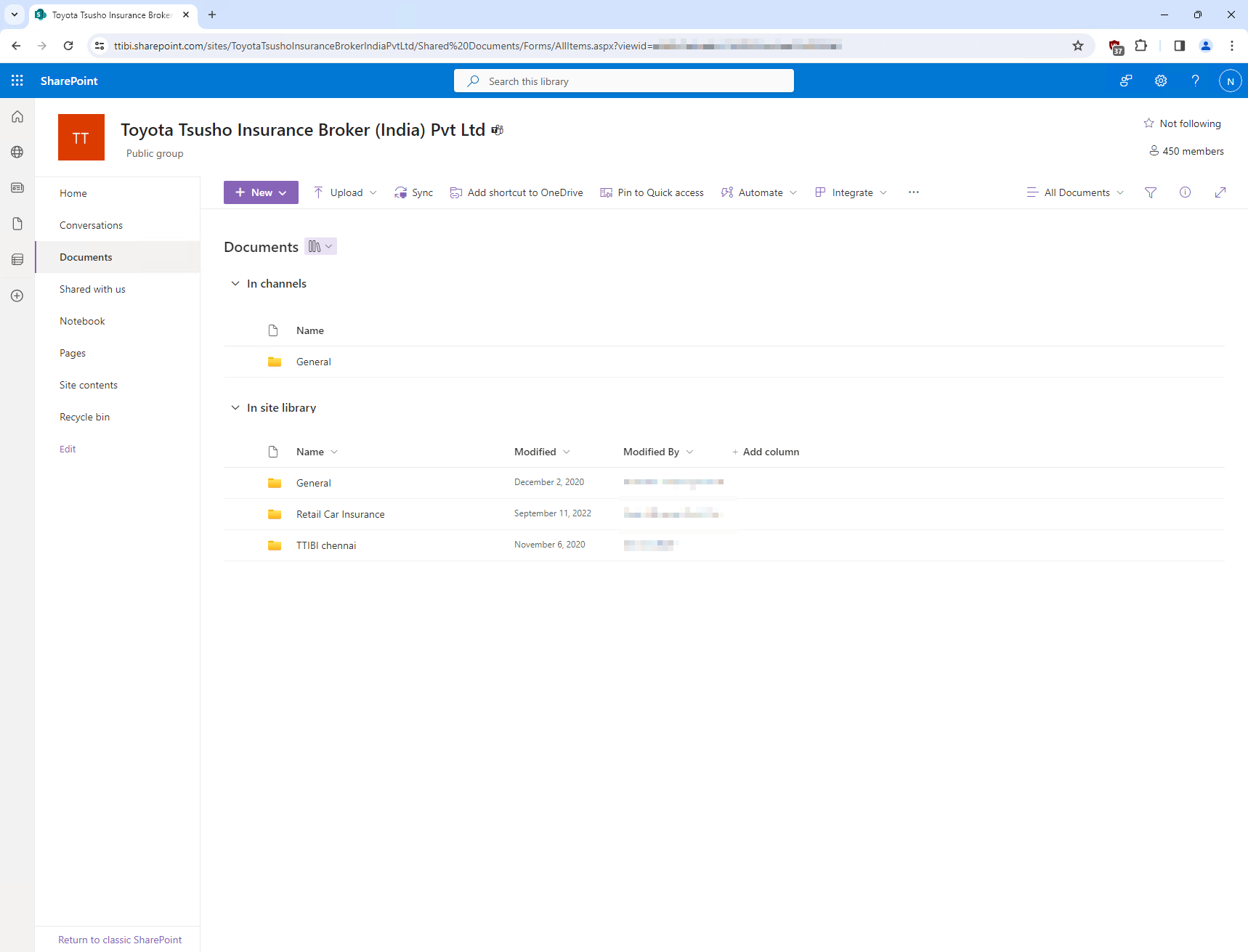Open Recycle bin in the navigation
The image size is (1248, 952).
(84, 417)
